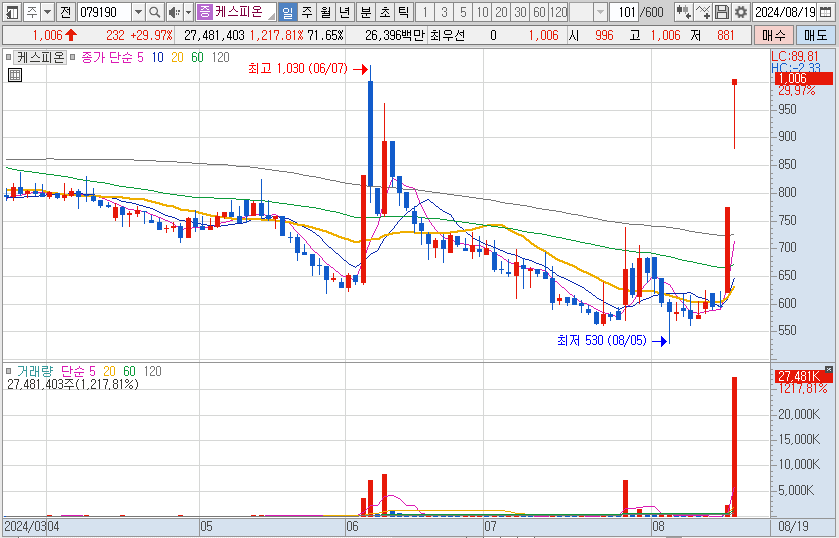Click the add indicator line icon
The height and width of the screenshot is (538, 839).
(x=703, y=11)
